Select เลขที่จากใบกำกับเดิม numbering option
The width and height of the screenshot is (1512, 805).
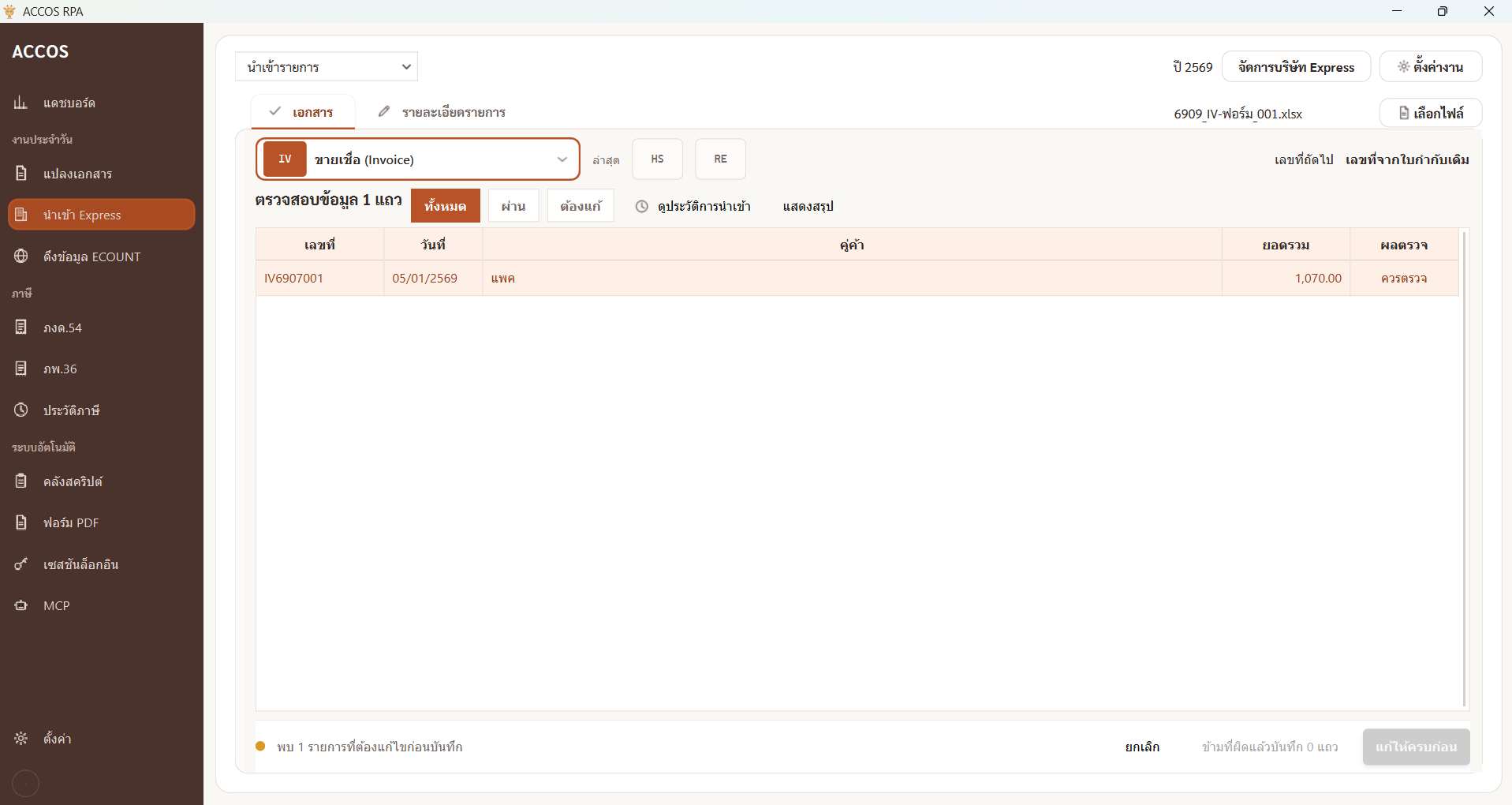(x=1407, y=159)
